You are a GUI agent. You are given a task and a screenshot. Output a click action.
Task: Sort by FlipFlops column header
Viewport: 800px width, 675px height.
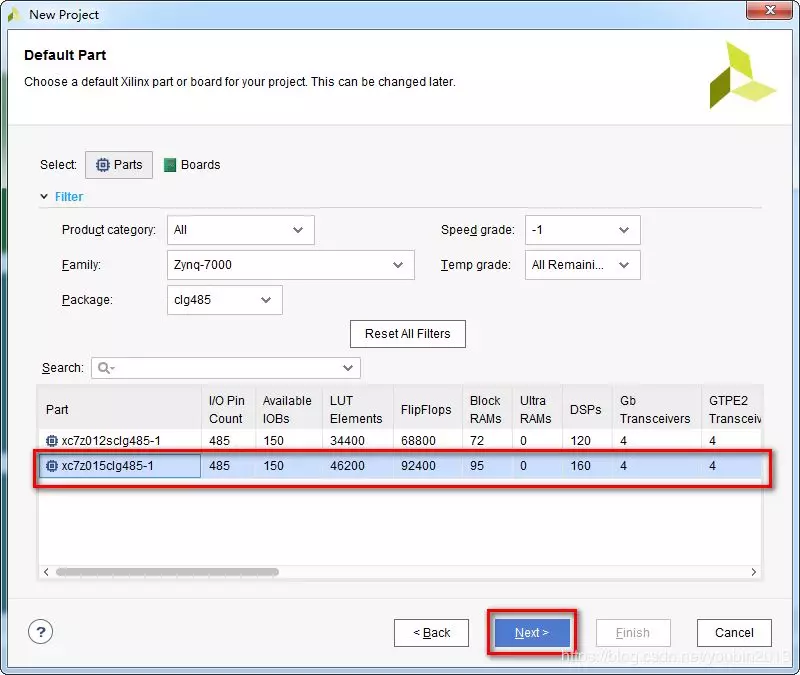[428, 410]
